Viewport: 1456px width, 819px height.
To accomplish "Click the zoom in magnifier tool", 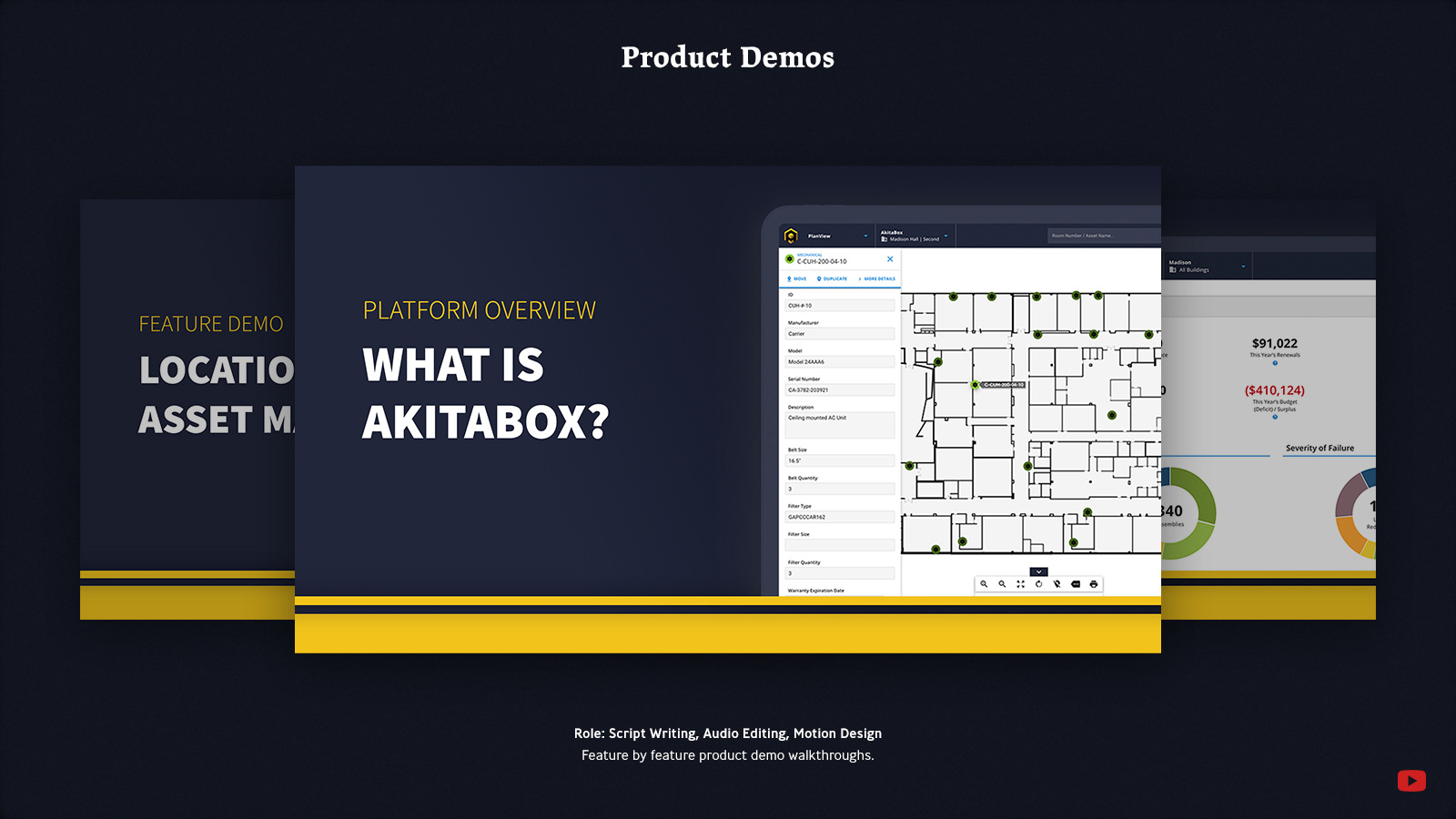I will coord(984,584).
